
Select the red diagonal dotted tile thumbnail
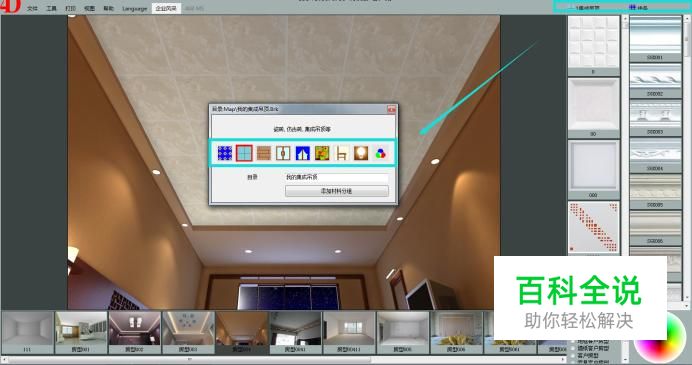594,227
